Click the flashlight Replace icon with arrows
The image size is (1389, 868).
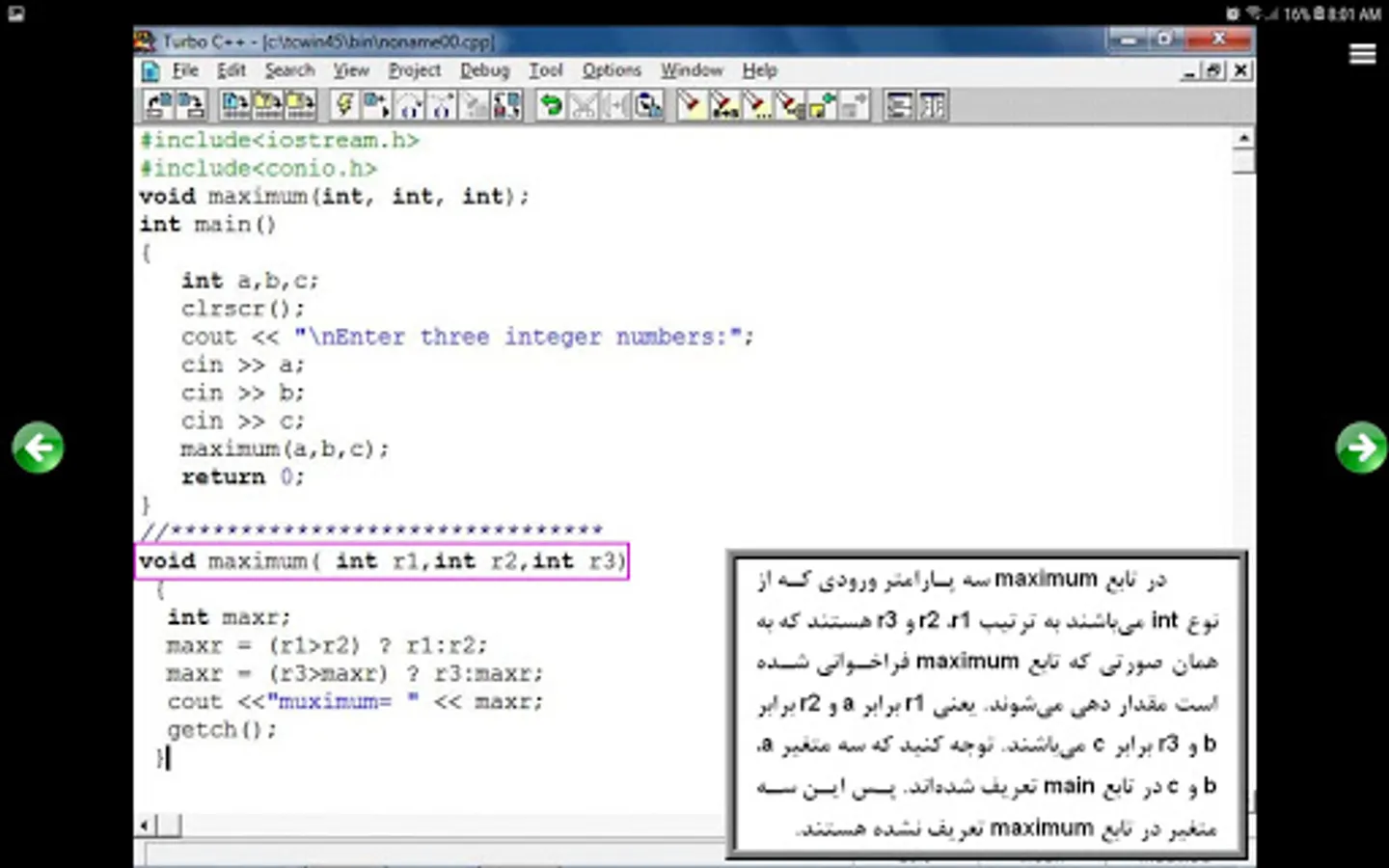pos(723,105)
